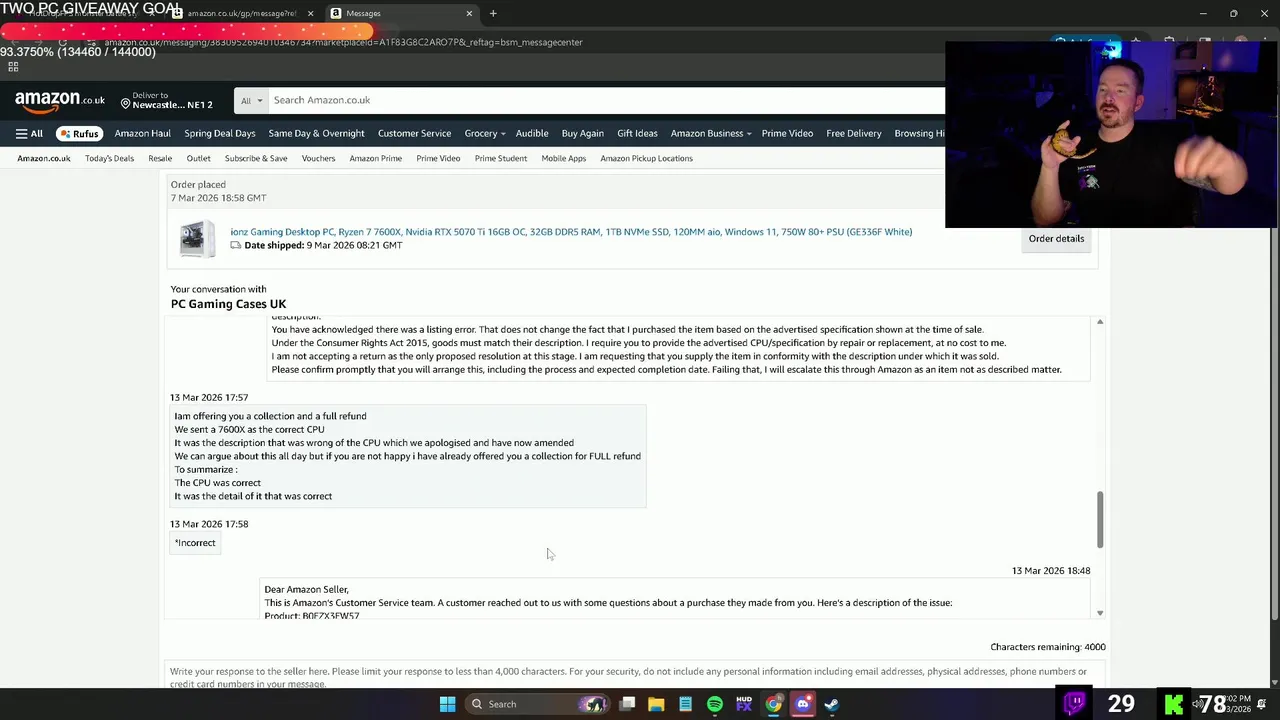Click the system clock in the tray
The image size is (1280, 720).
click(1237, 704)
